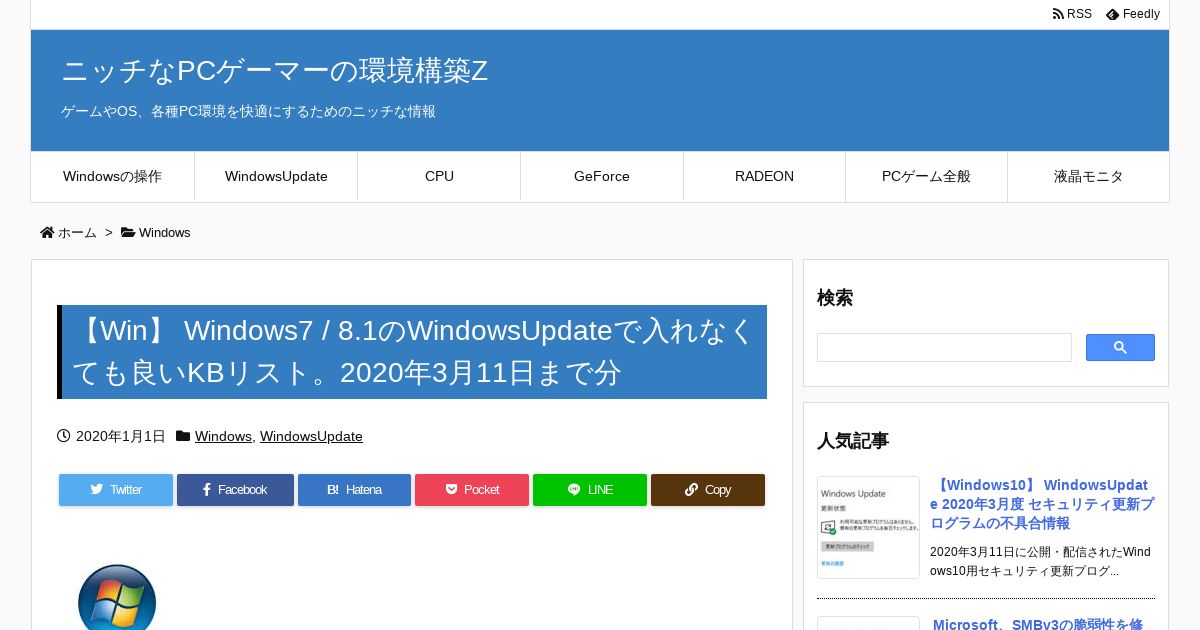Image resolution: width=1200 pixels, height=630 pixels.
Task: Copy the article link with Copy button
Action: click(x=708, y=490)
